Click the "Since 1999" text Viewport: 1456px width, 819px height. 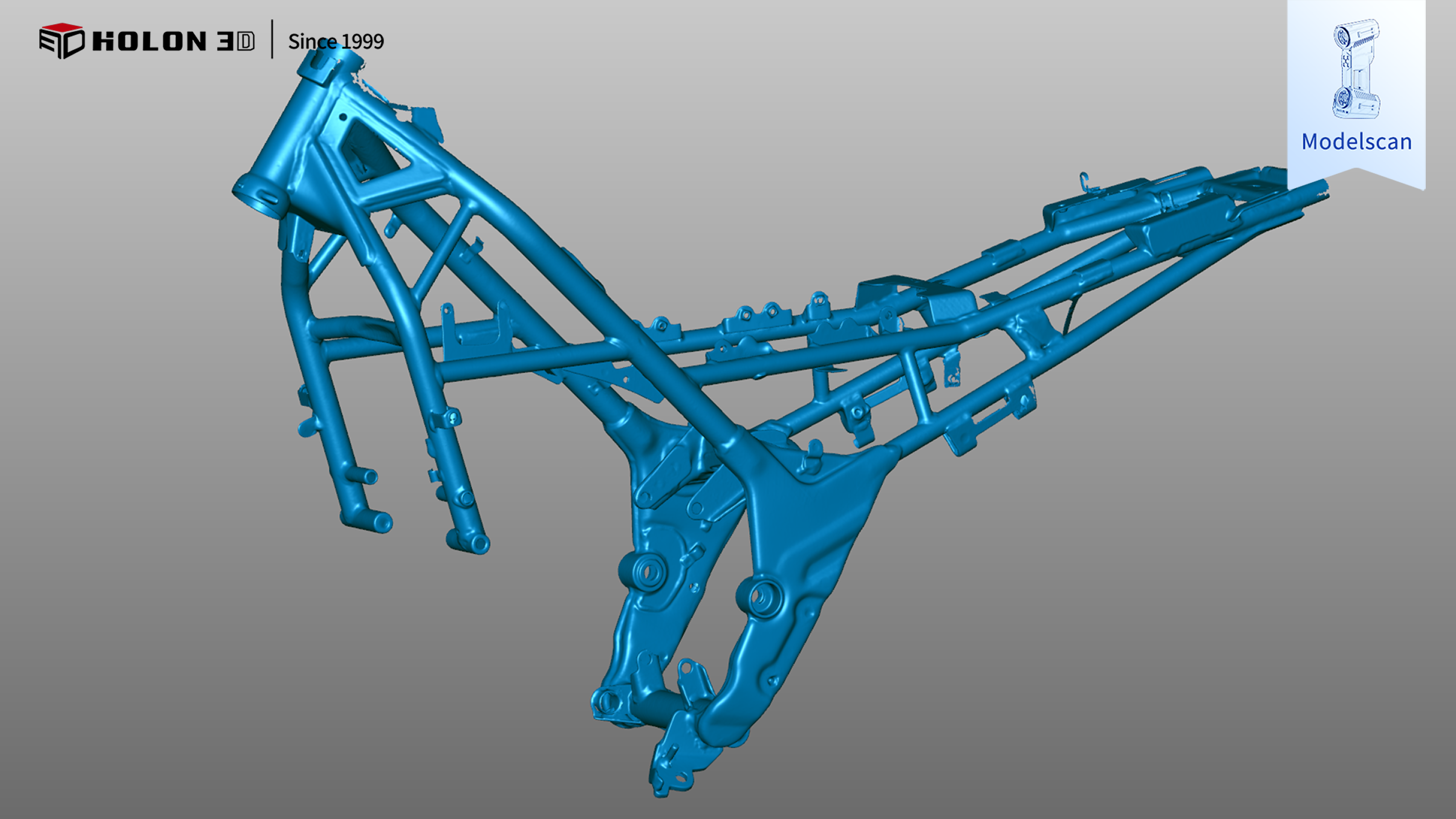pos(336,42)
